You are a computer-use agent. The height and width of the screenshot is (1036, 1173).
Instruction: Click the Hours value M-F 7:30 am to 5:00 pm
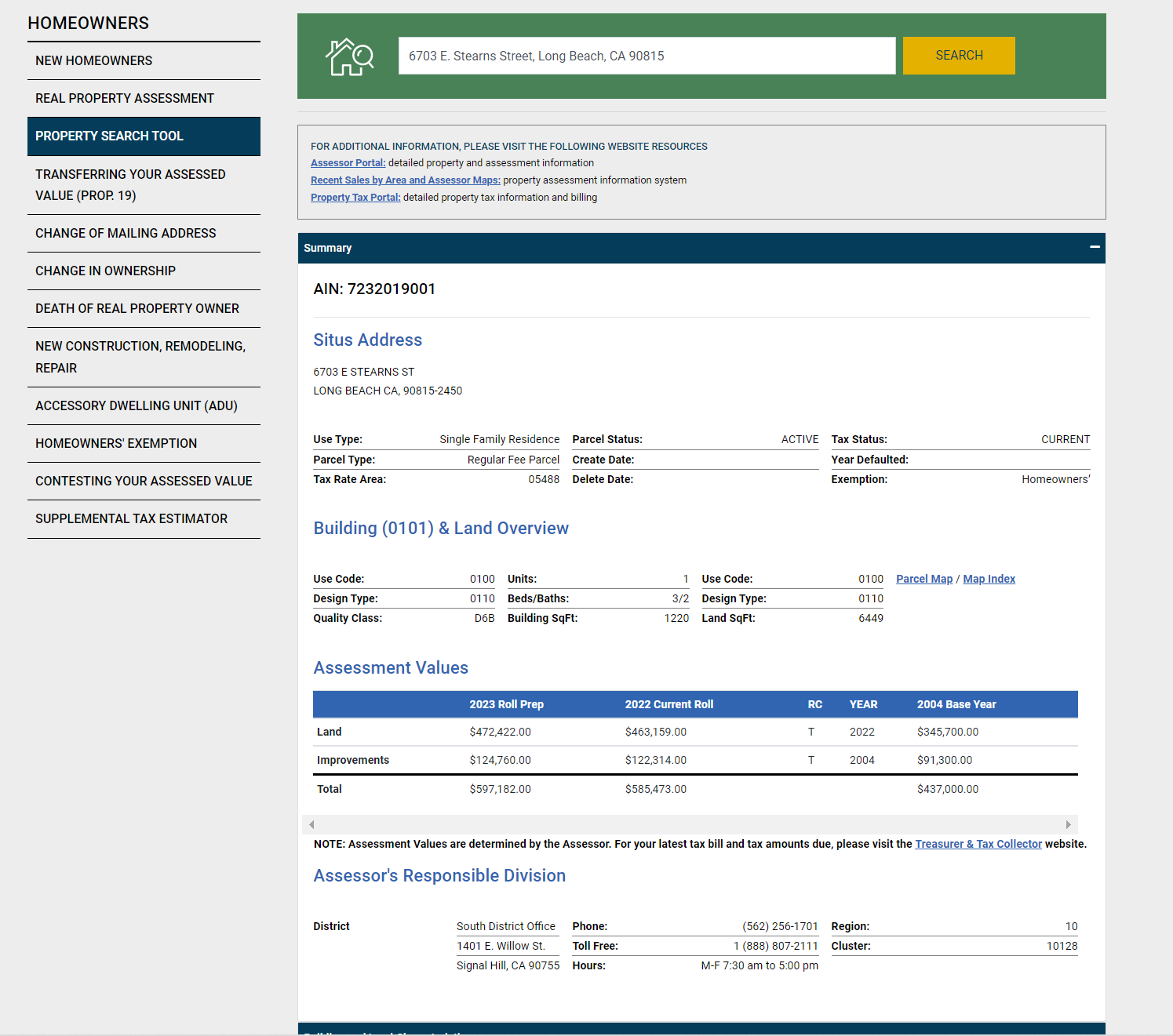pyautogui.click(x=760, y=965)
